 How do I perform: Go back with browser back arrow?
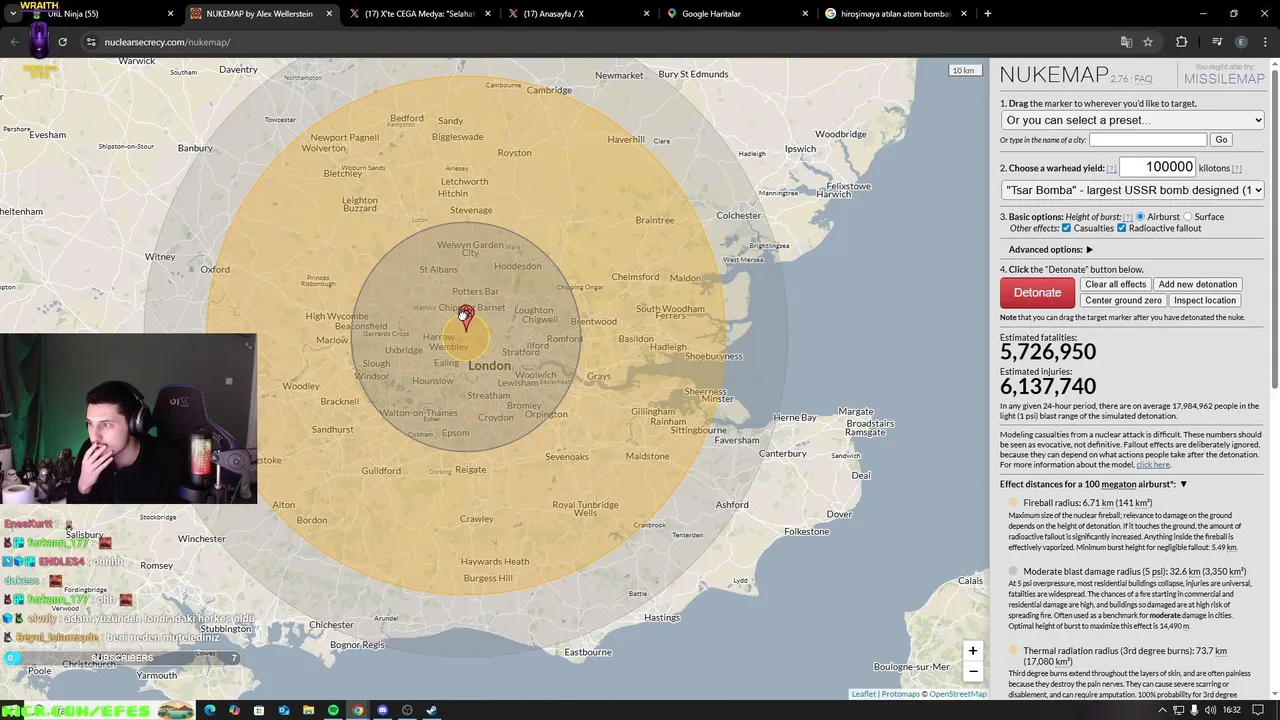pos(14,42)
